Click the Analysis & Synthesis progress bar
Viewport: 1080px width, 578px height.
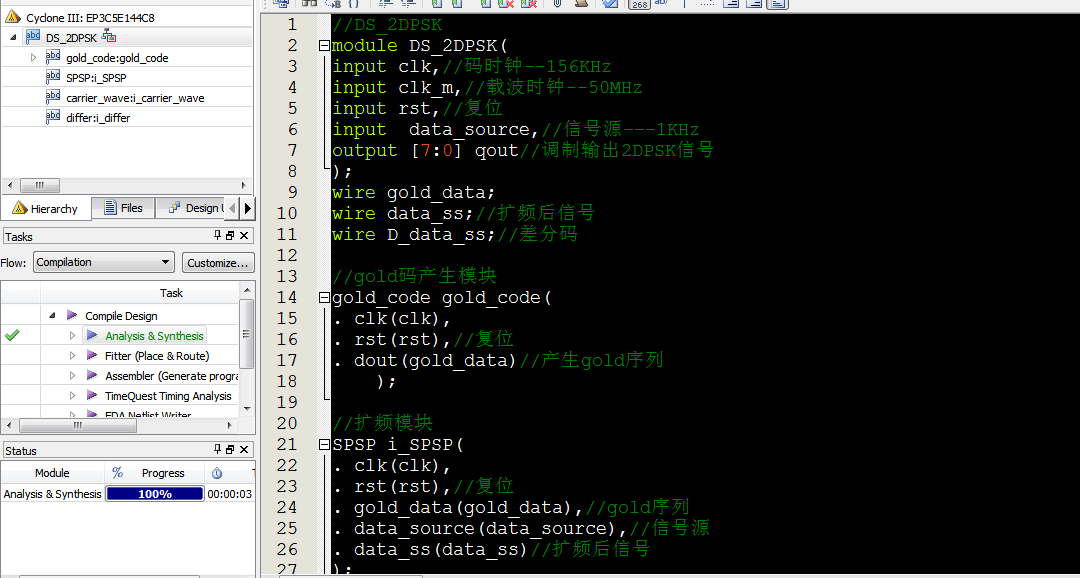(155, 494)
